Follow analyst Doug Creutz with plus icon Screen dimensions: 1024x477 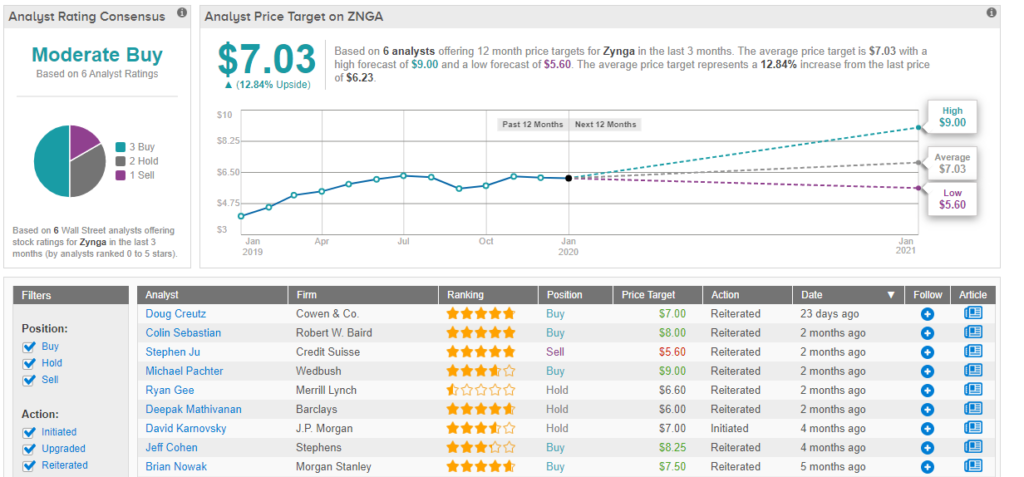927,314
